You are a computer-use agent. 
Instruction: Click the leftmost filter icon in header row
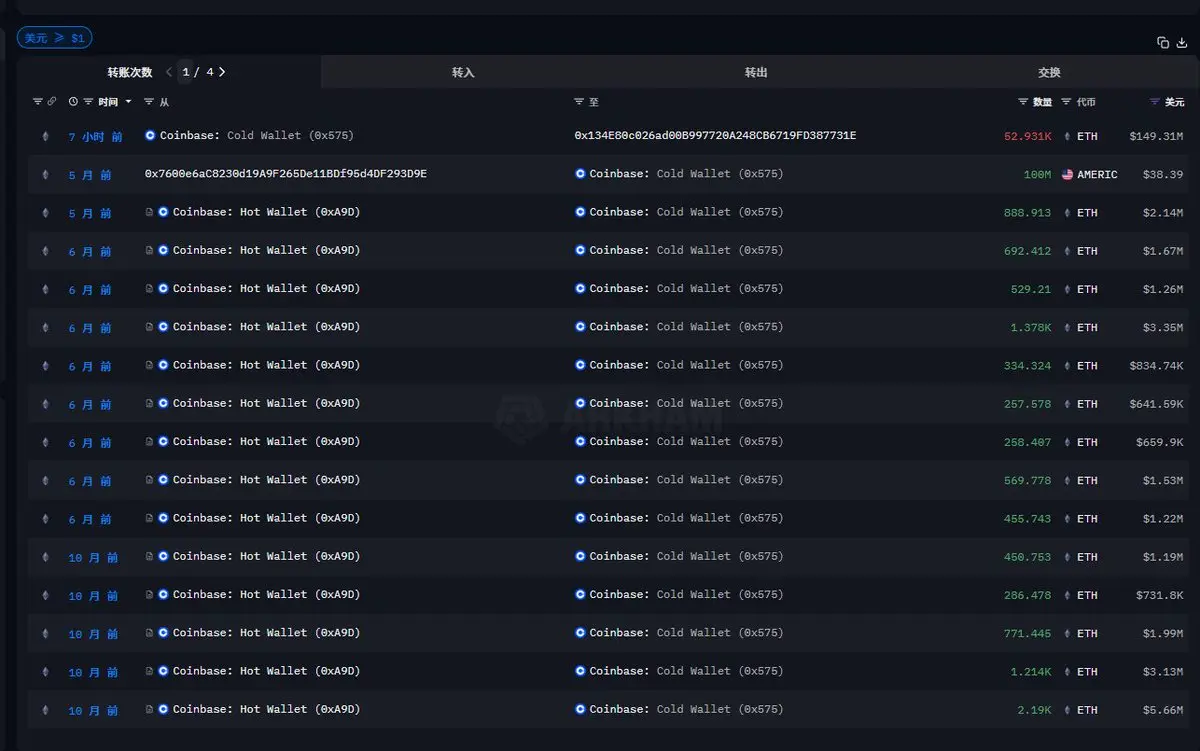click(38, 101)
